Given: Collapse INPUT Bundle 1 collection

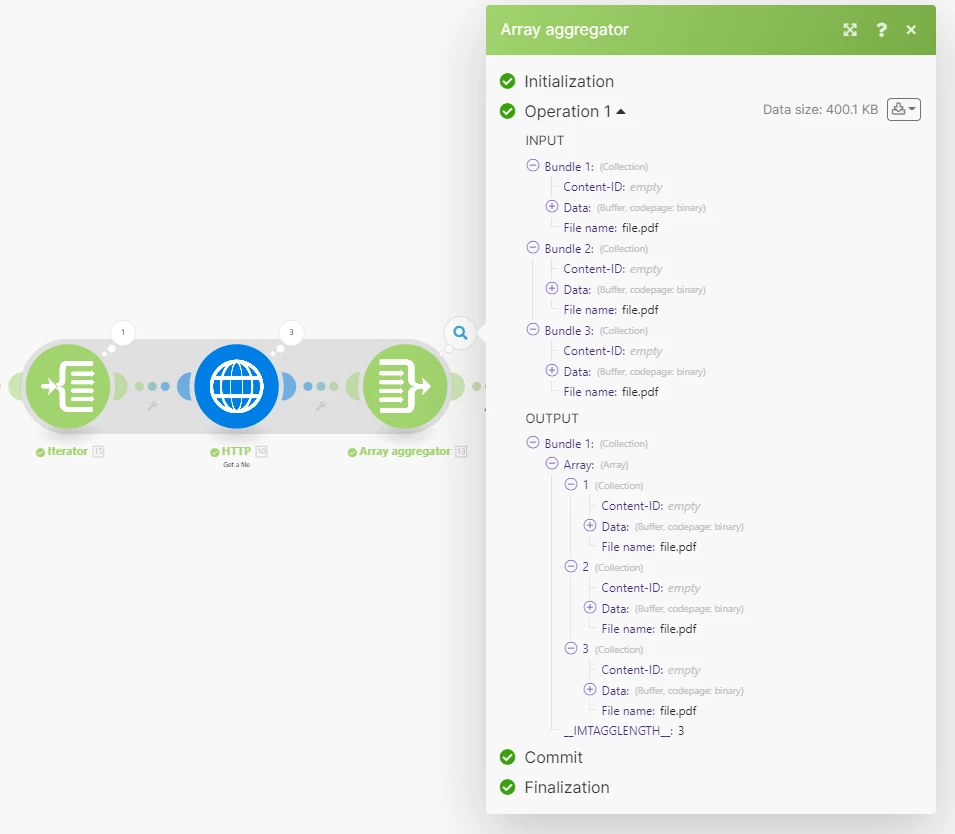Looking at the screenshot, I should point(533,166).
